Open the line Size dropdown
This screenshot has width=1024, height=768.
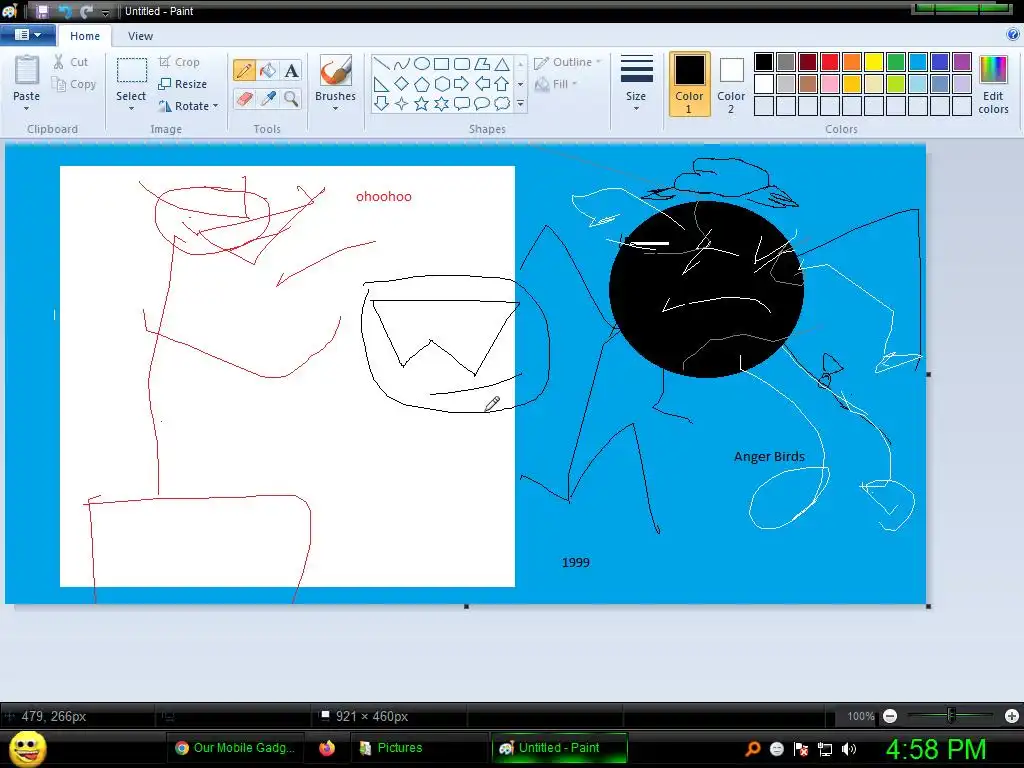636,84
